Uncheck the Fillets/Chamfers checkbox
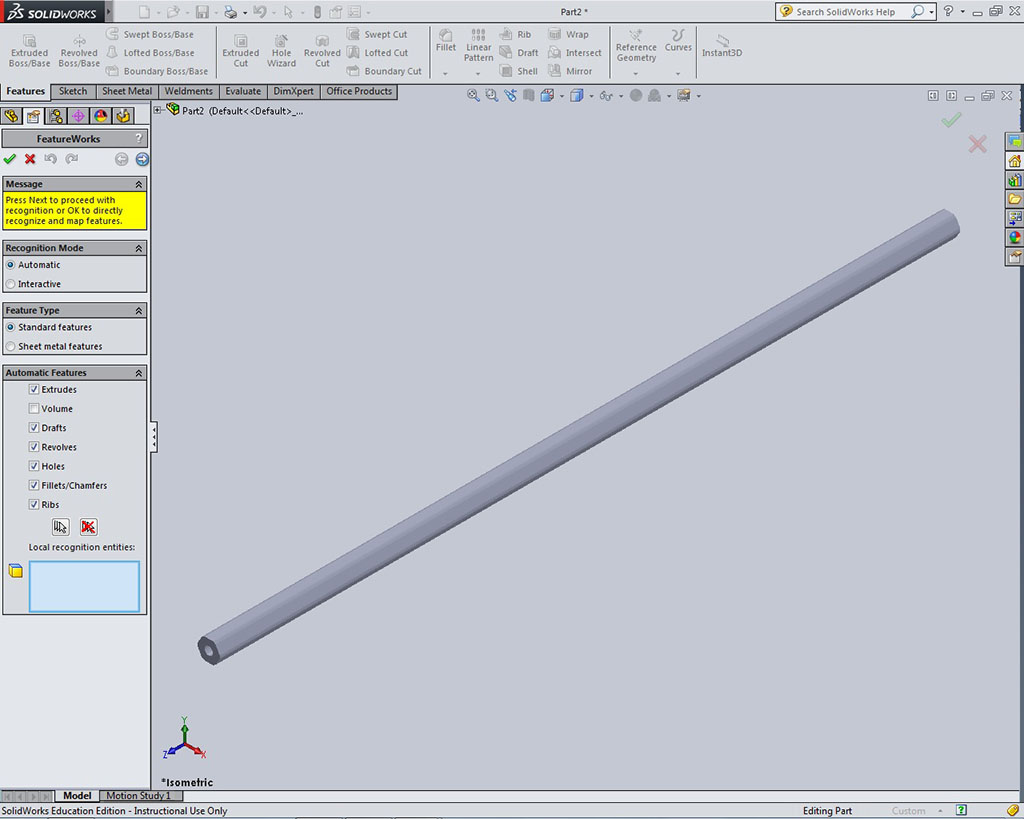The width and height of the screenshot is (1024, 819). [x=34, y=486]
